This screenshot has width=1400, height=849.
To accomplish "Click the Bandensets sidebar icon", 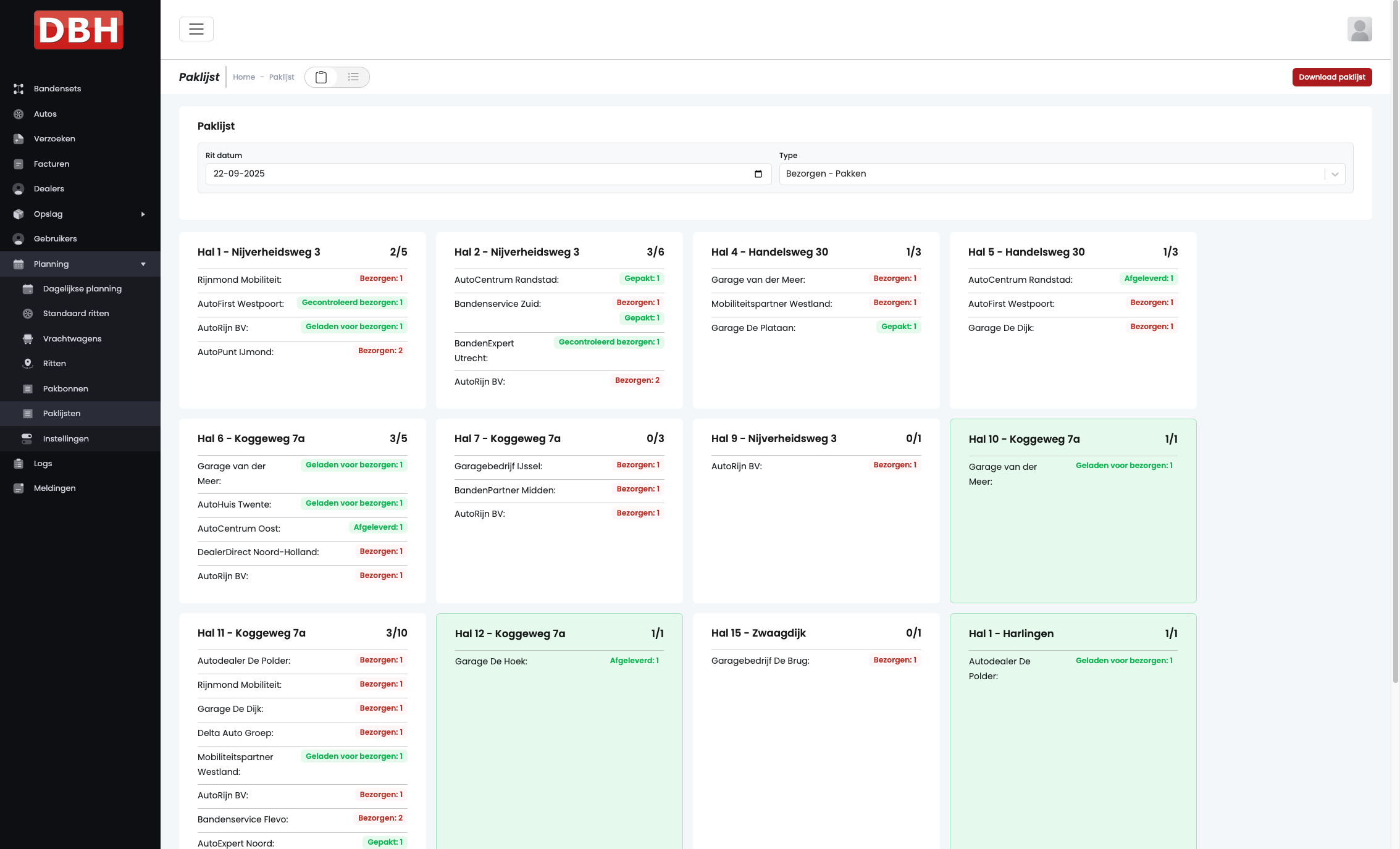I will [x=19, y=89].
